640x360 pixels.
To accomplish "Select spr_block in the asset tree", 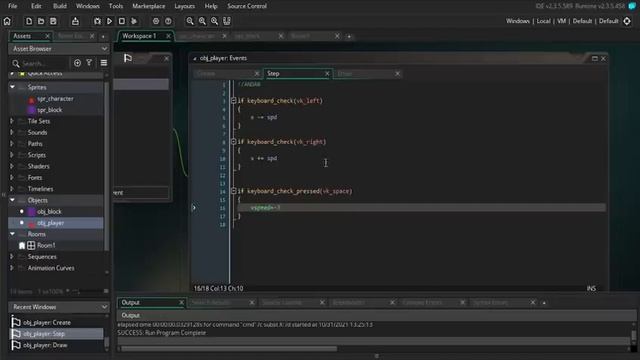I will [x=49, y=110].
